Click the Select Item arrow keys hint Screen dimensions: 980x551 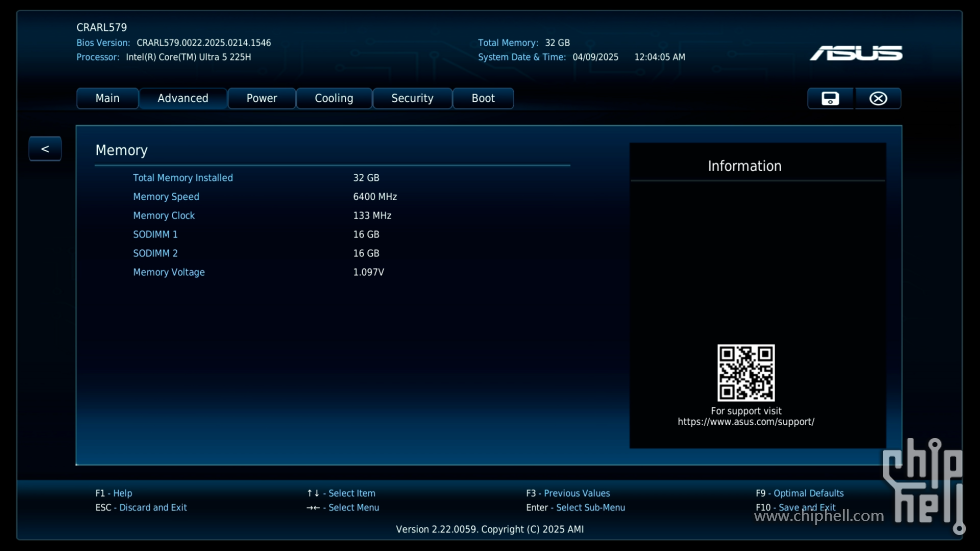click(341, 494)
